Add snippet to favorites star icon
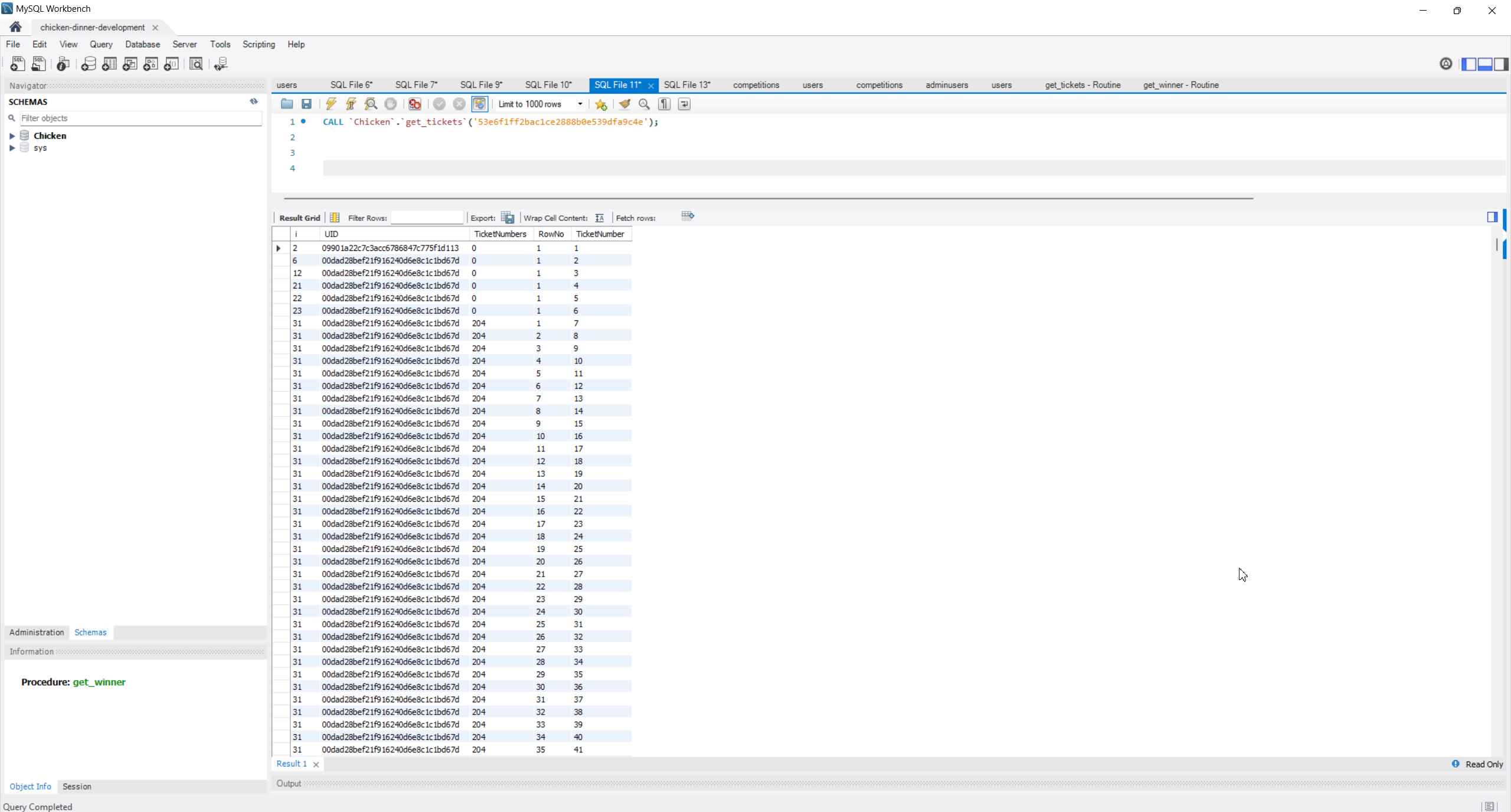Screen dimensions: 1511x812 click(601, 104)
